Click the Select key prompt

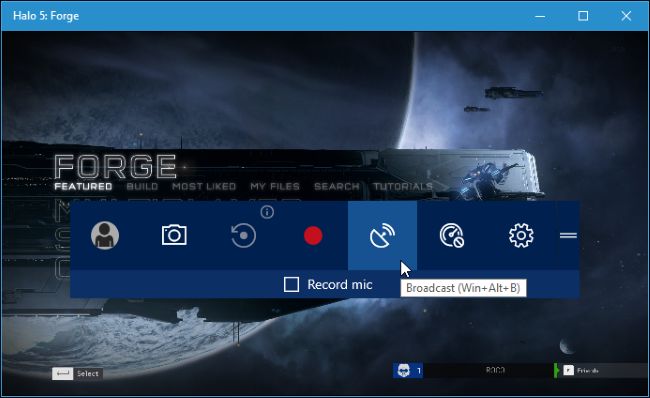[x=77, y=374]
